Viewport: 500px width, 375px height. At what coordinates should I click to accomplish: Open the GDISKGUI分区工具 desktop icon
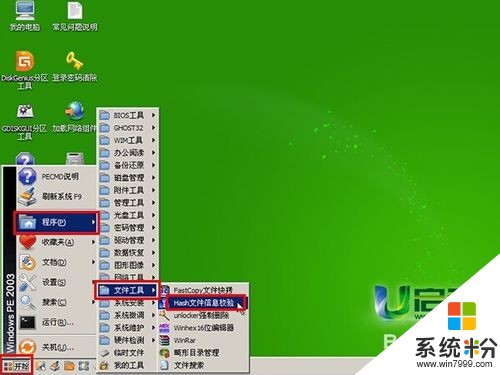[x=24, y=122]
